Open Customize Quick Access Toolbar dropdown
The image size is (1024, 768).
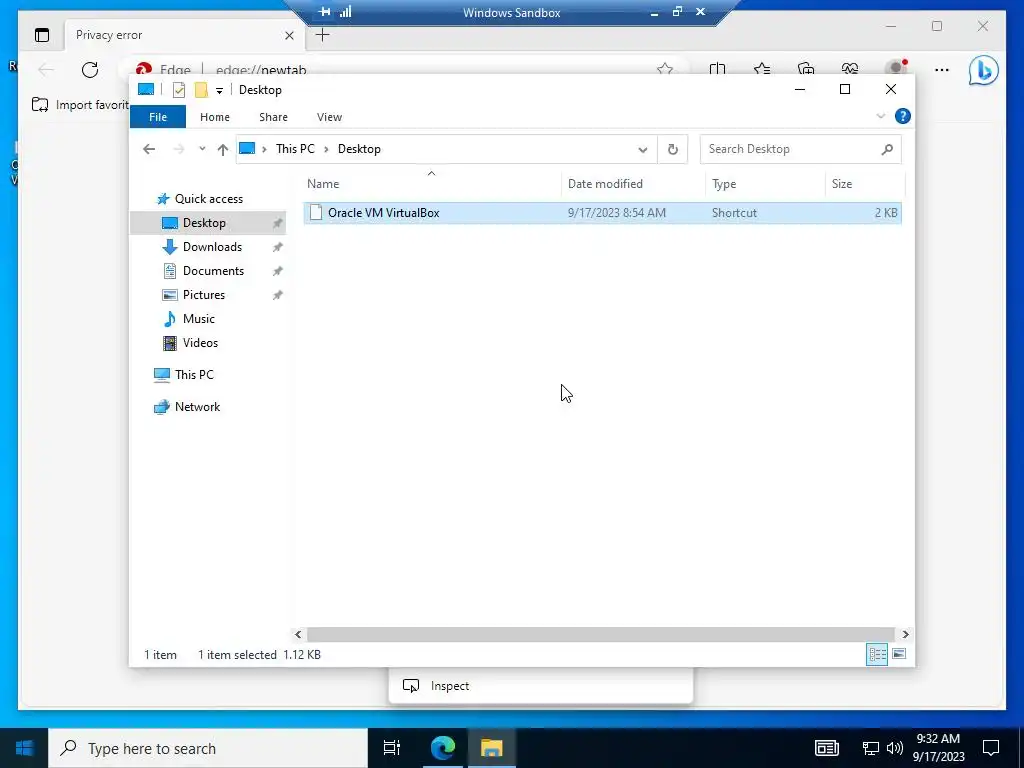pos(219,91)
